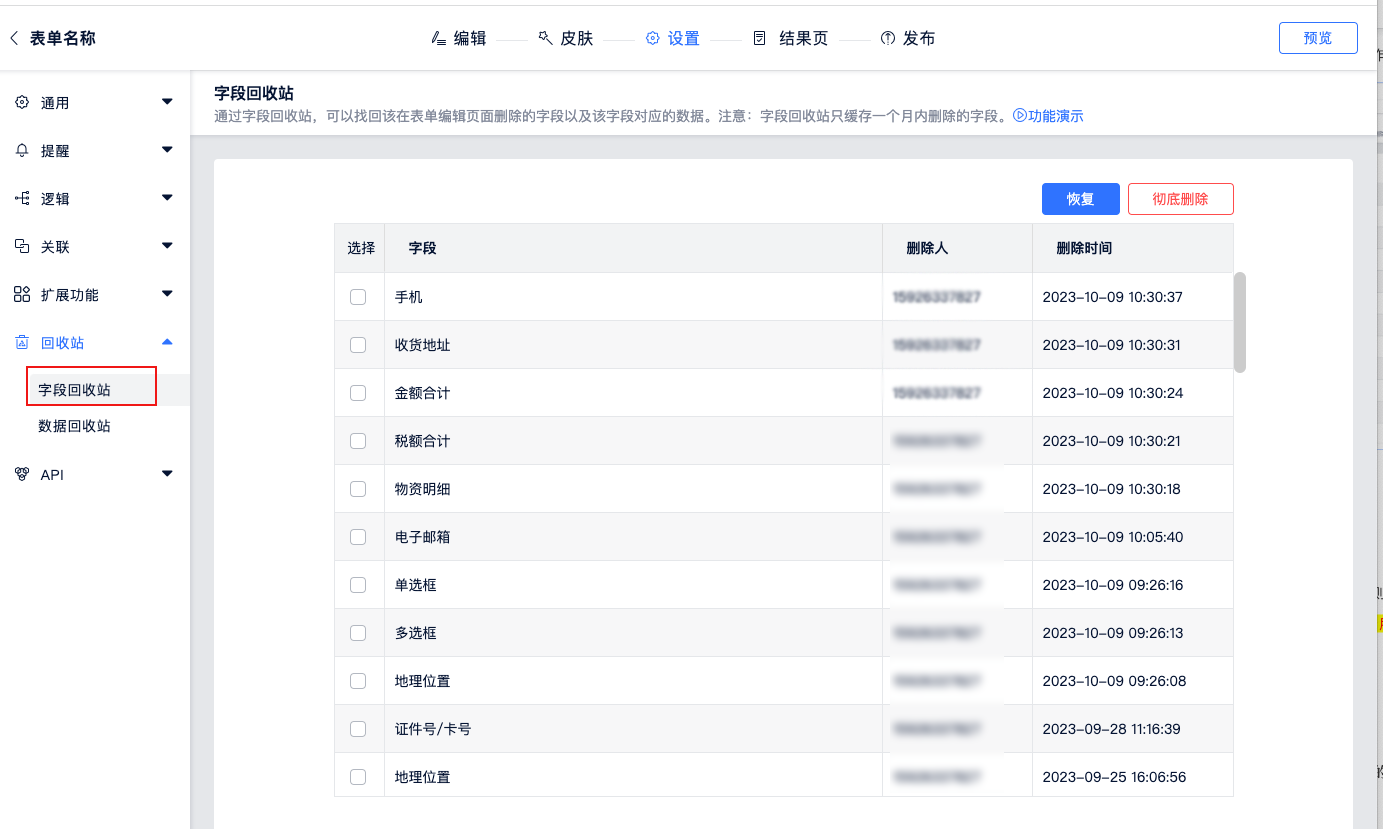The height and width of the screenshot is (829, 1383).
Task: Open the 功能演示 link
Action: pos(1049,116)
